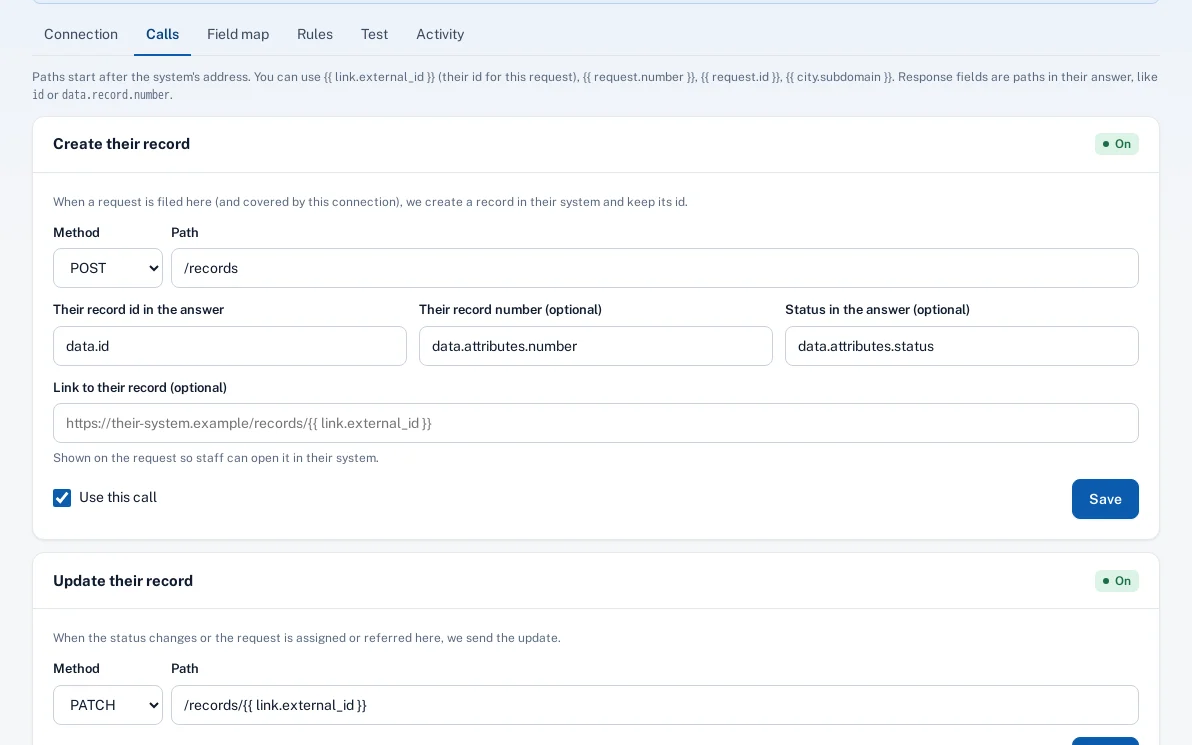Click the 'Their record number (optional)' label

[x=510, y=309]
